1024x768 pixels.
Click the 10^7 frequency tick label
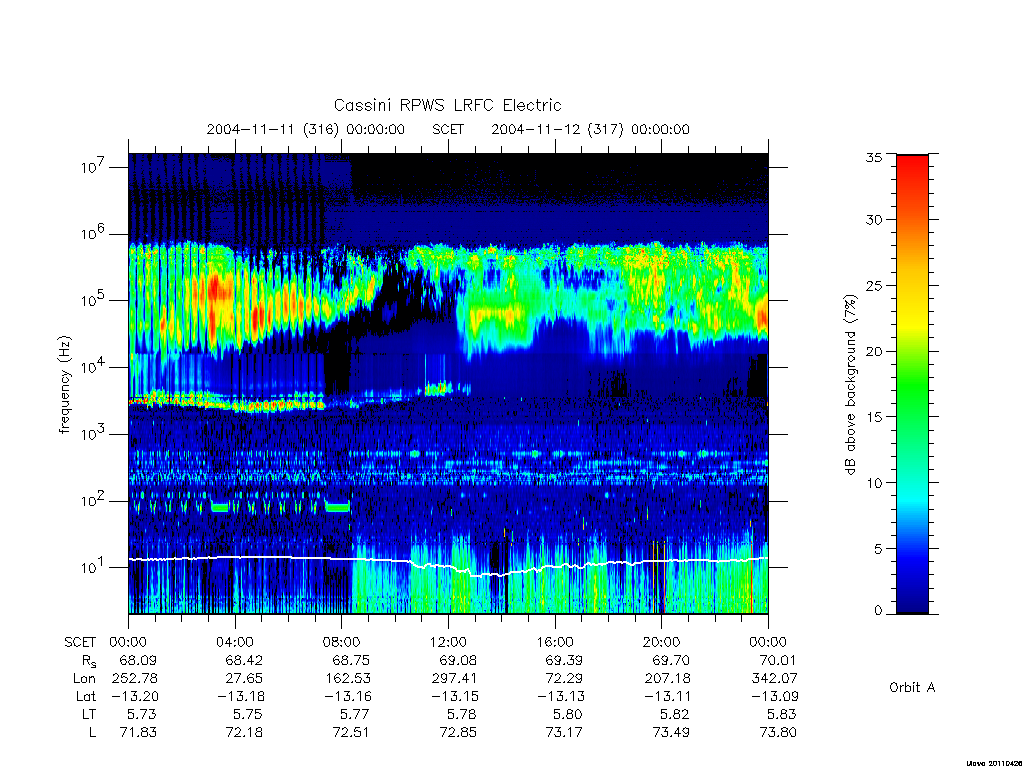93,167
